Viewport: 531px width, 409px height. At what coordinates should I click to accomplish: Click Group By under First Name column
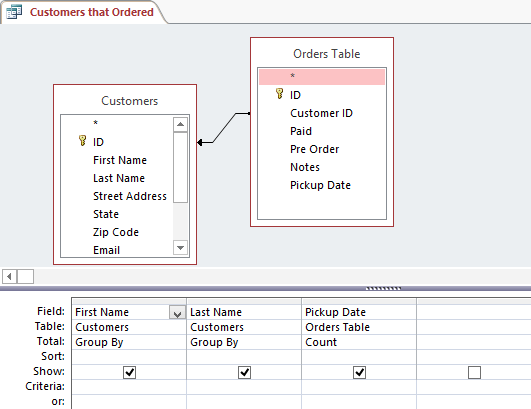tap(129, 342)
